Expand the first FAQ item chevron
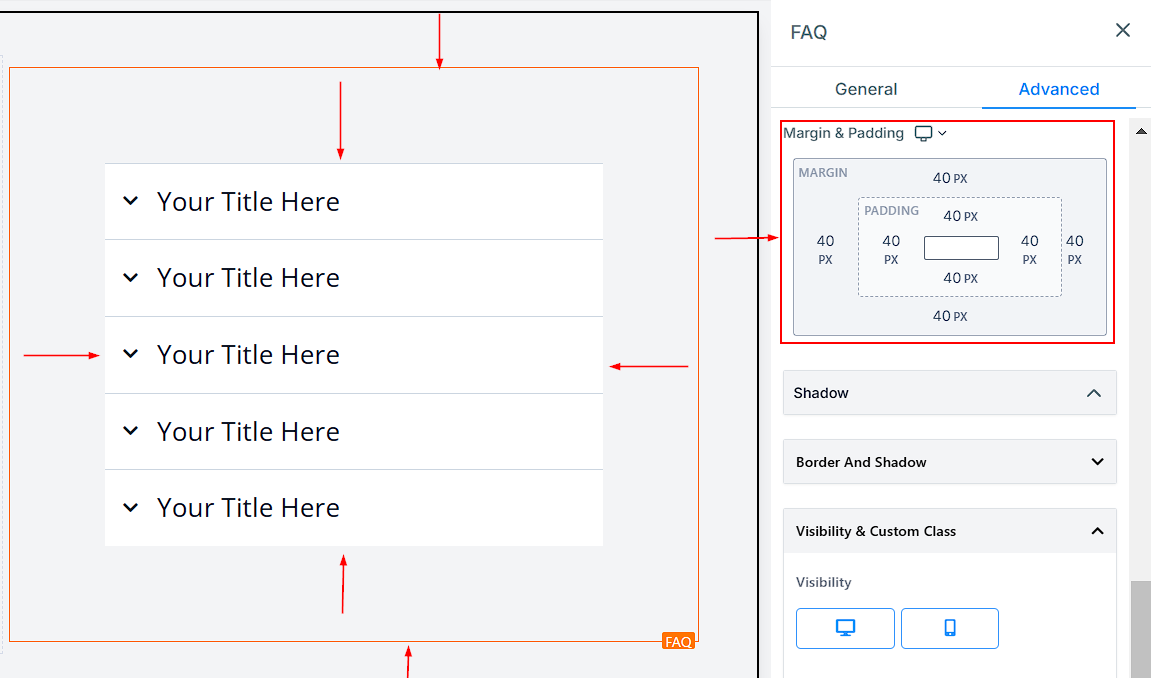Viewport: 1151px width, 678px height. [x=130, y=201]
